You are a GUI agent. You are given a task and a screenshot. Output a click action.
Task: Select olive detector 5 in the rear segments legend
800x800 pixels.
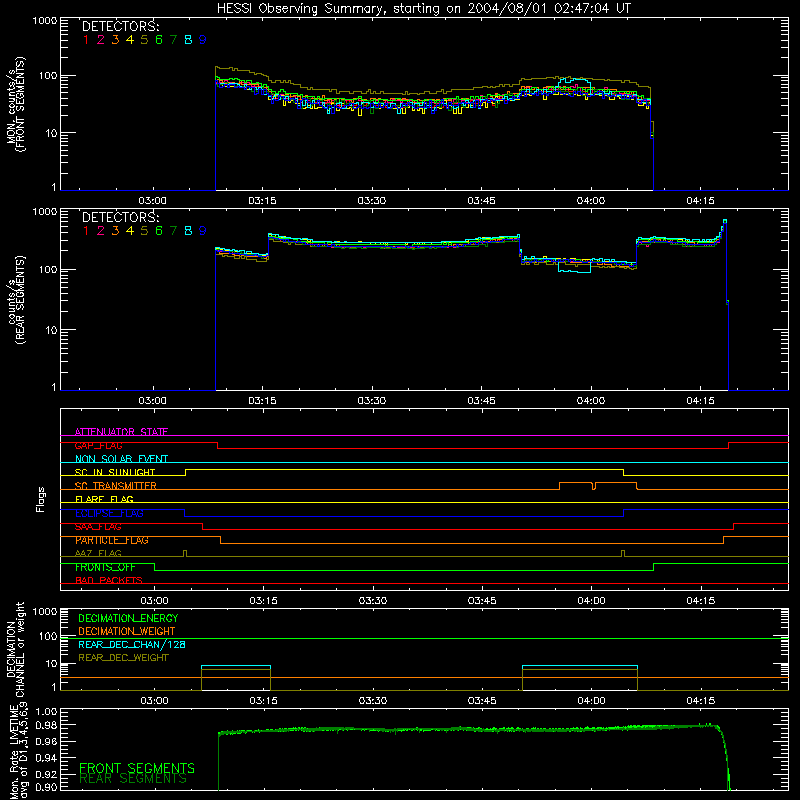(x=144, y=231)
